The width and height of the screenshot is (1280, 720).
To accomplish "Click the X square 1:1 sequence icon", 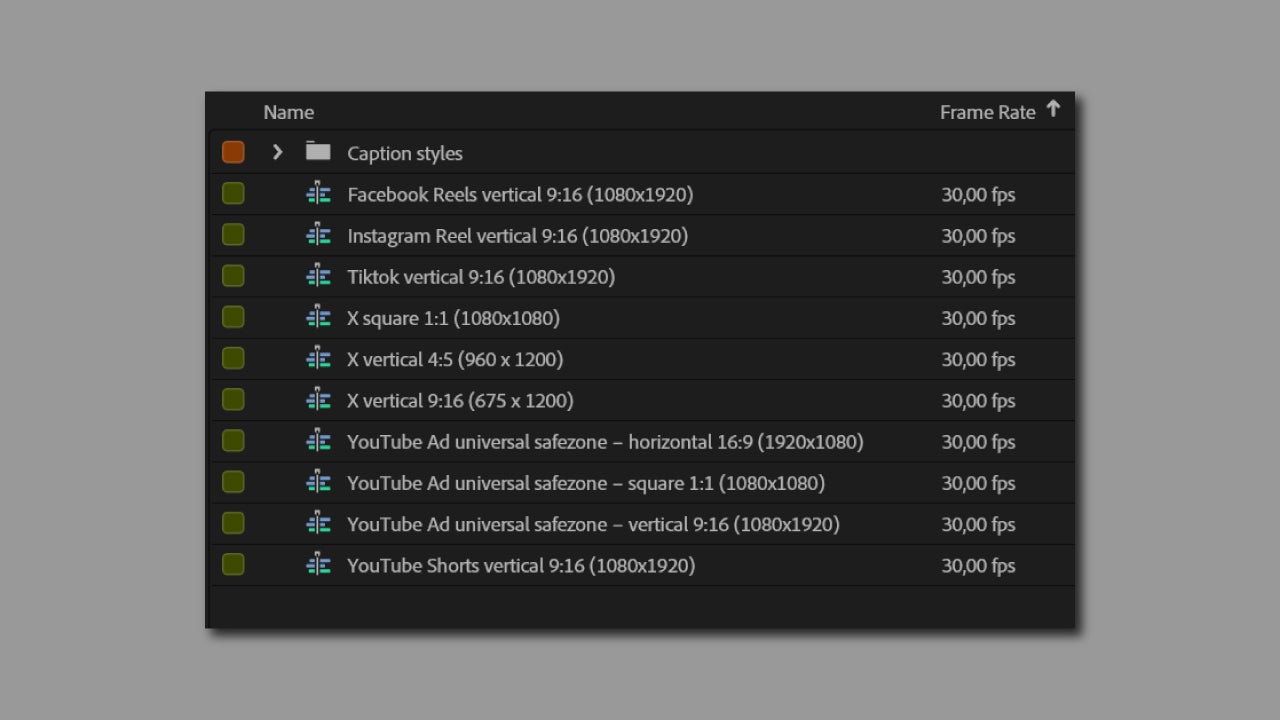I will click(318, 317).
